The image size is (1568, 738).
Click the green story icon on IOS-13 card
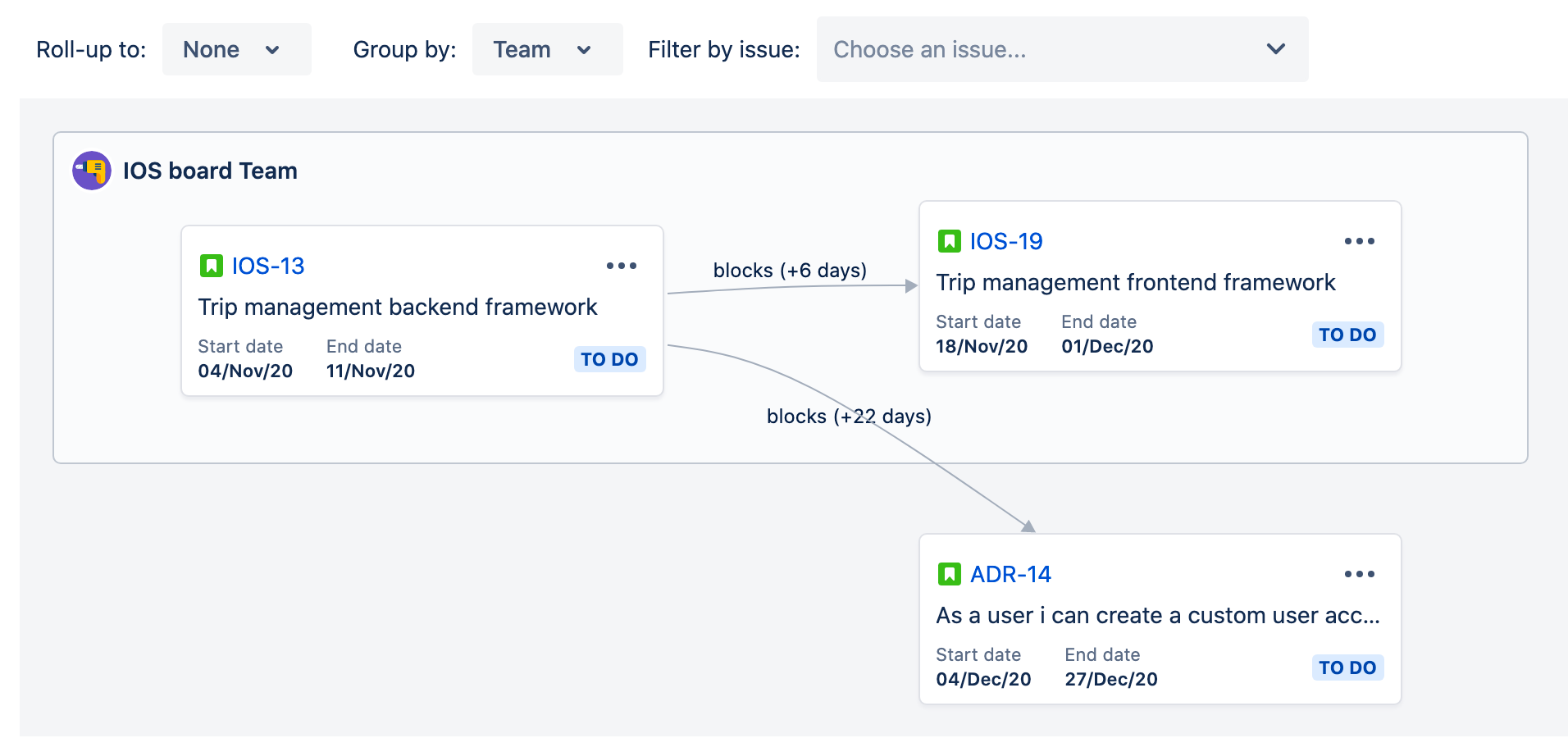click(x=212, y=265)
